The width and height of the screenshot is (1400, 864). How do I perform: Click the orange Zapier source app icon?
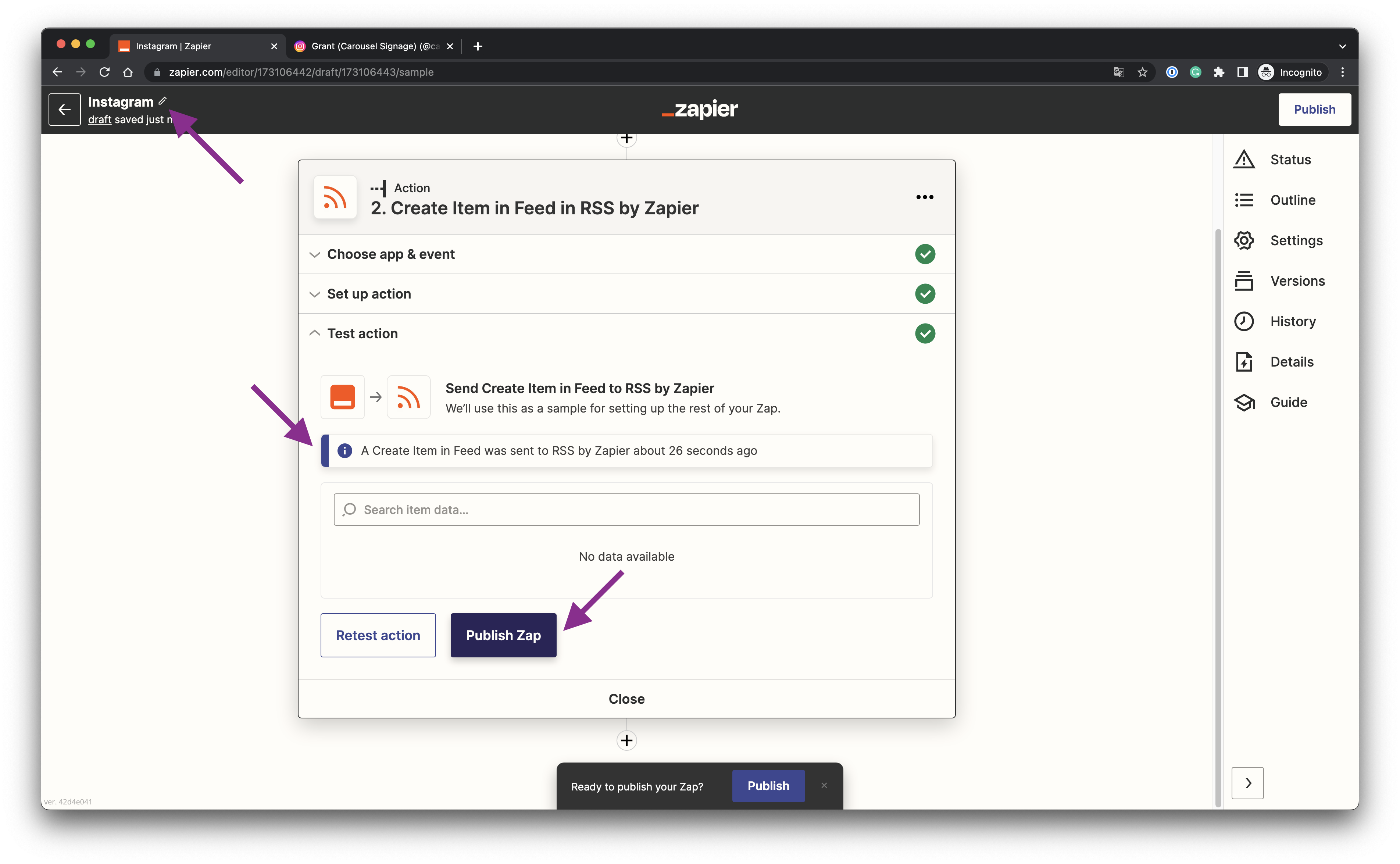(x=342, y=397)
